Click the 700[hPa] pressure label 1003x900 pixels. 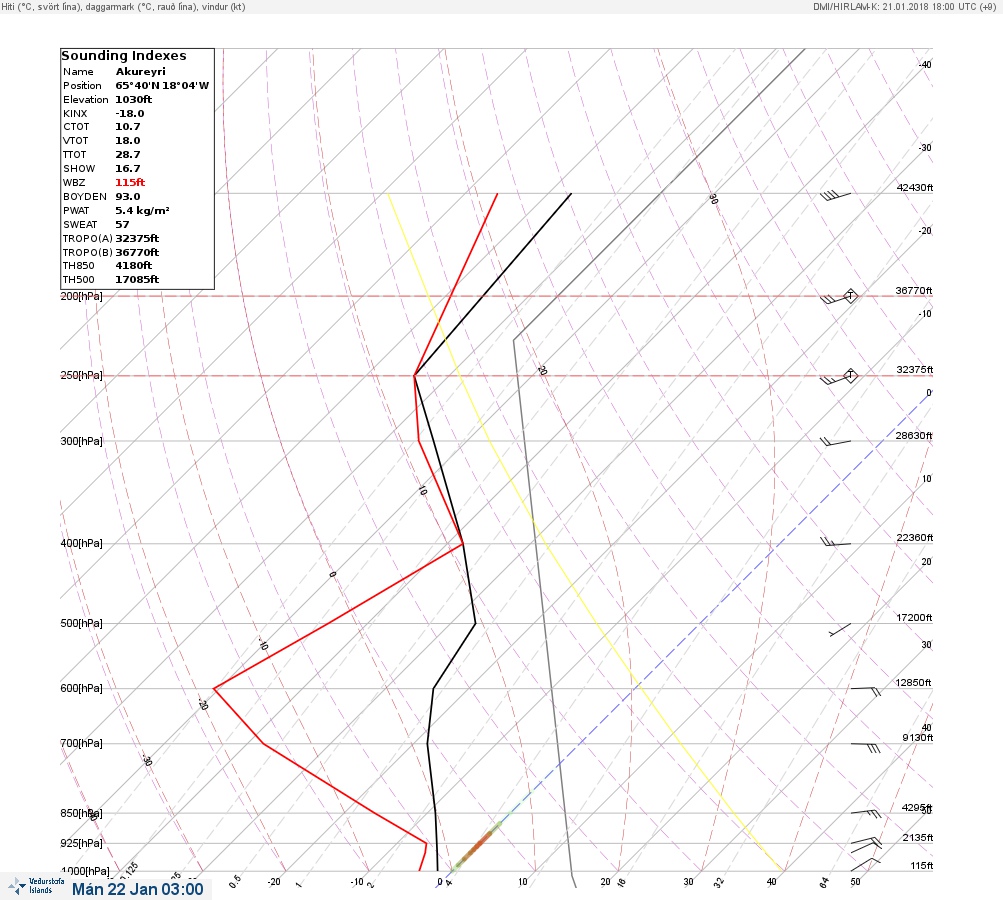81,743
